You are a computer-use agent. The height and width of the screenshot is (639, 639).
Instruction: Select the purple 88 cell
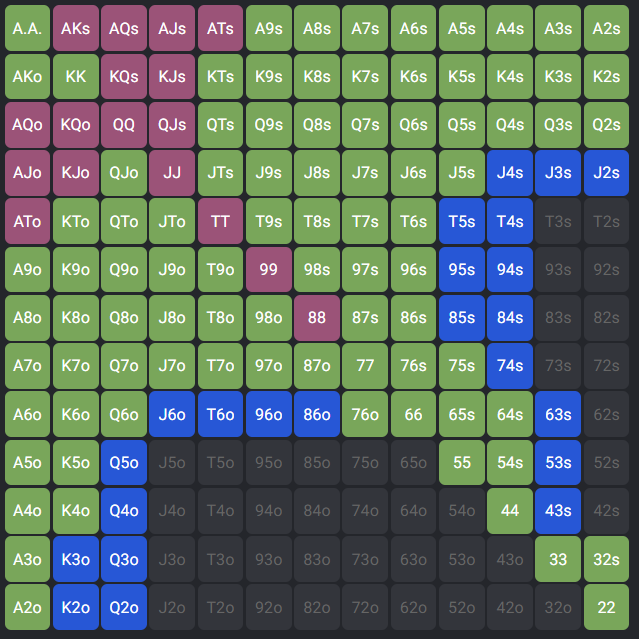[317, 318]
